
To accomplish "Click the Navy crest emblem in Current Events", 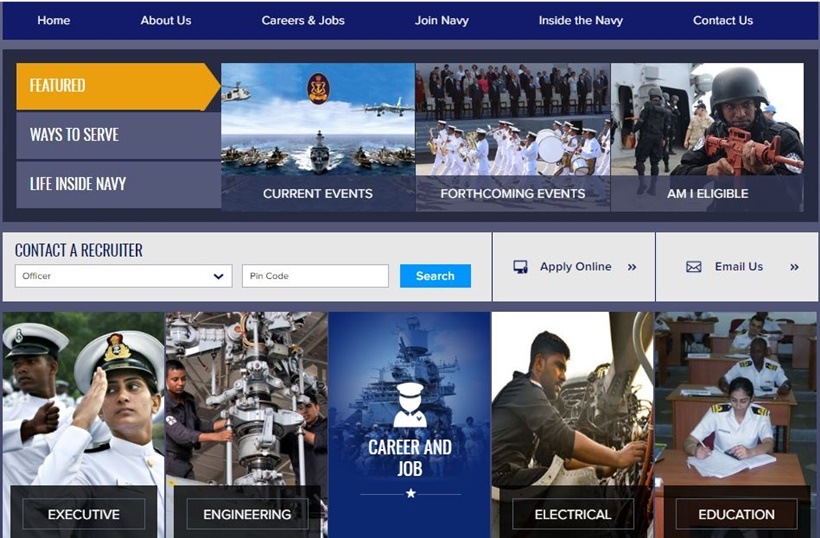I will coord(318,89).
